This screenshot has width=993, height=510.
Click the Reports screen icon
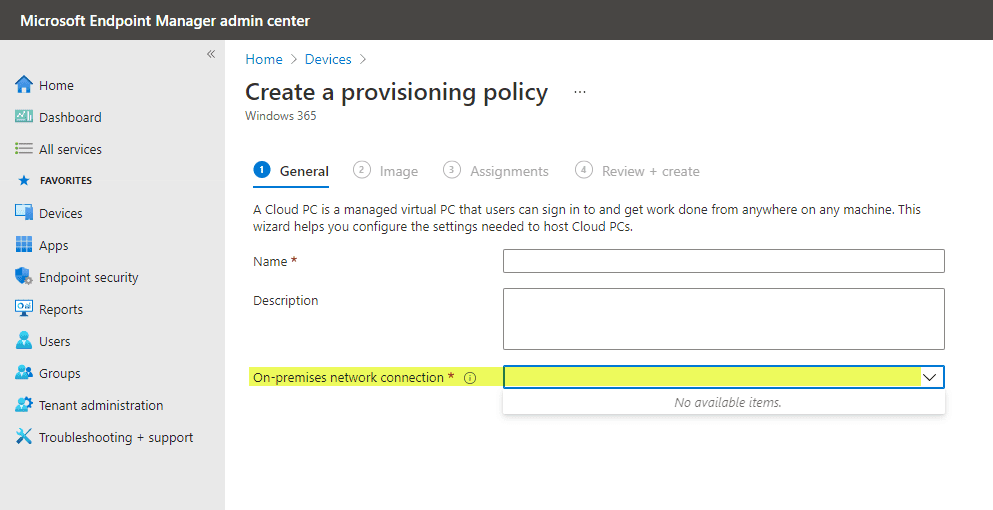[x=23, y=309]
